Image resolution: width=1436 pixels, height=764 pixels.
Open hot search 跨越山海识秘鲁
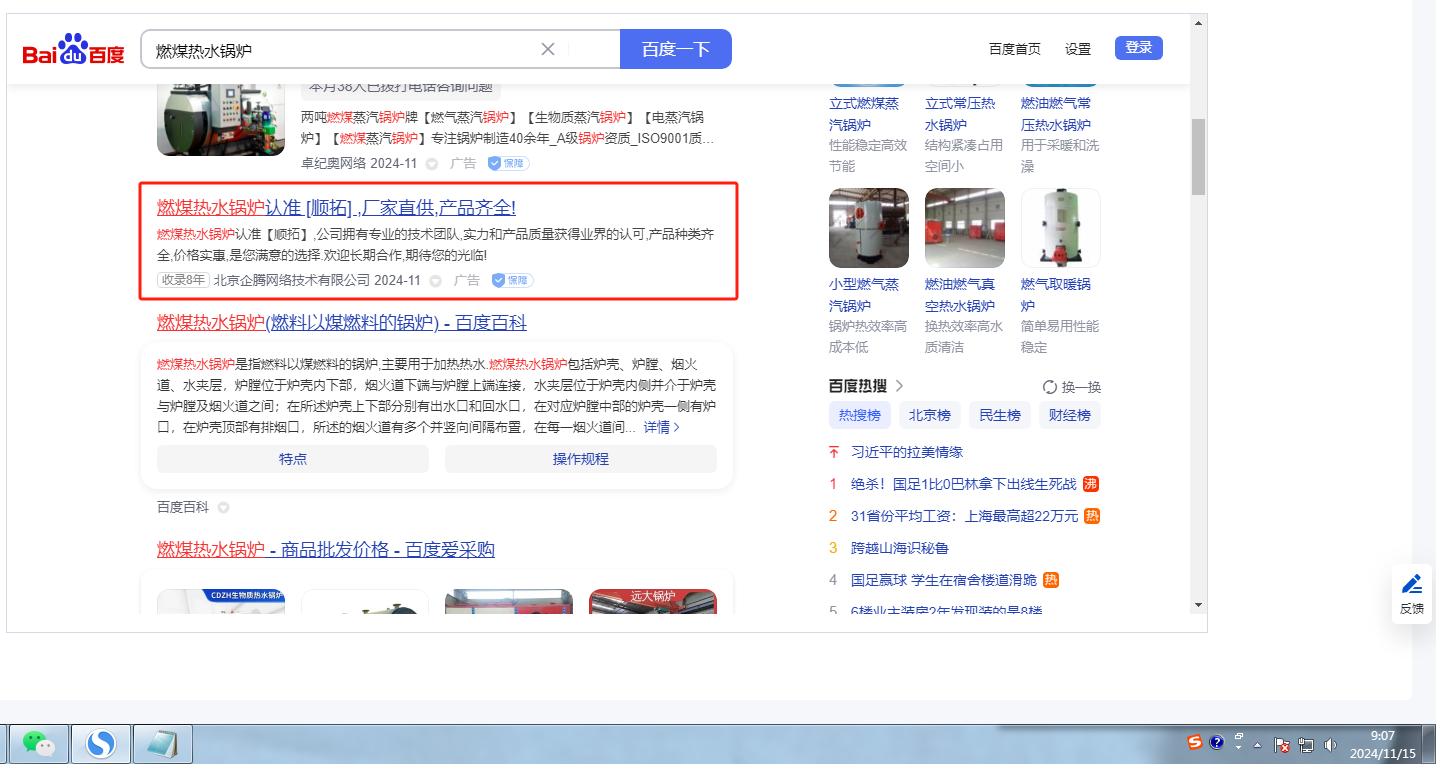[x=900, y=548]
